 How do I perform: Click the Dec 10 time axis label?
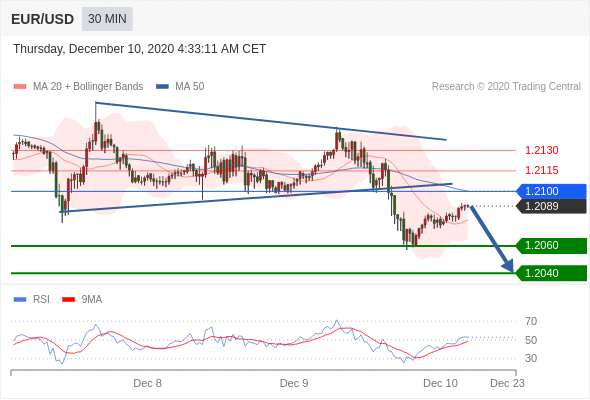pos(440,383)
